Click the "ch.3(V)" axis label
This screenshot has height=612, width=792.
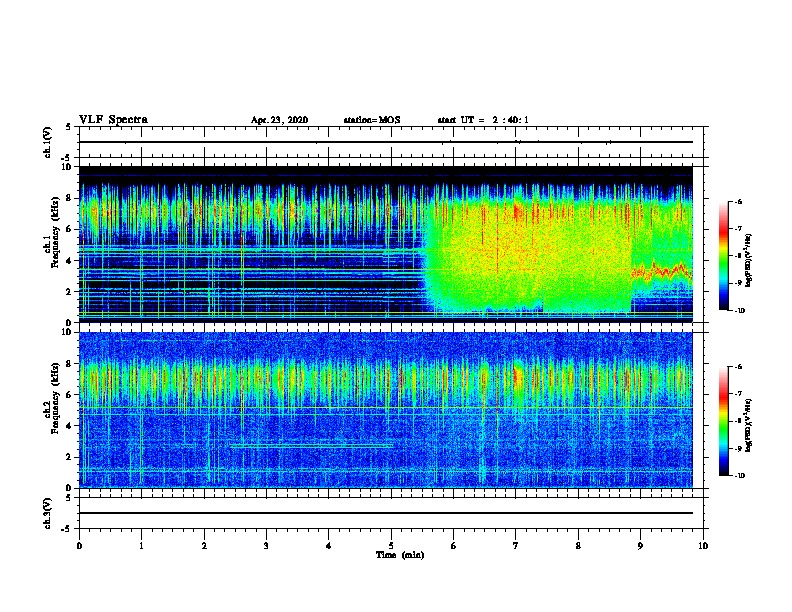47,513
